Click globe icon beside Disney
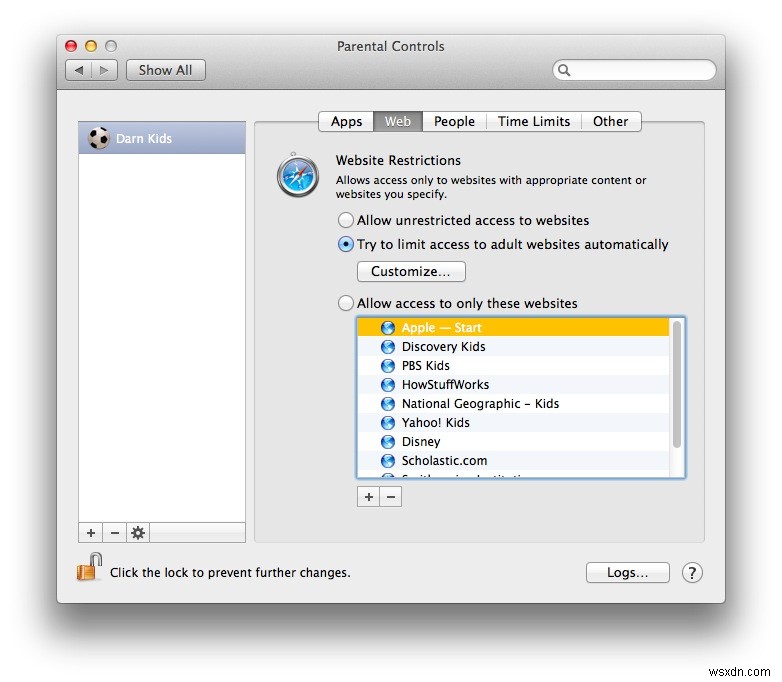 [388, 442]
